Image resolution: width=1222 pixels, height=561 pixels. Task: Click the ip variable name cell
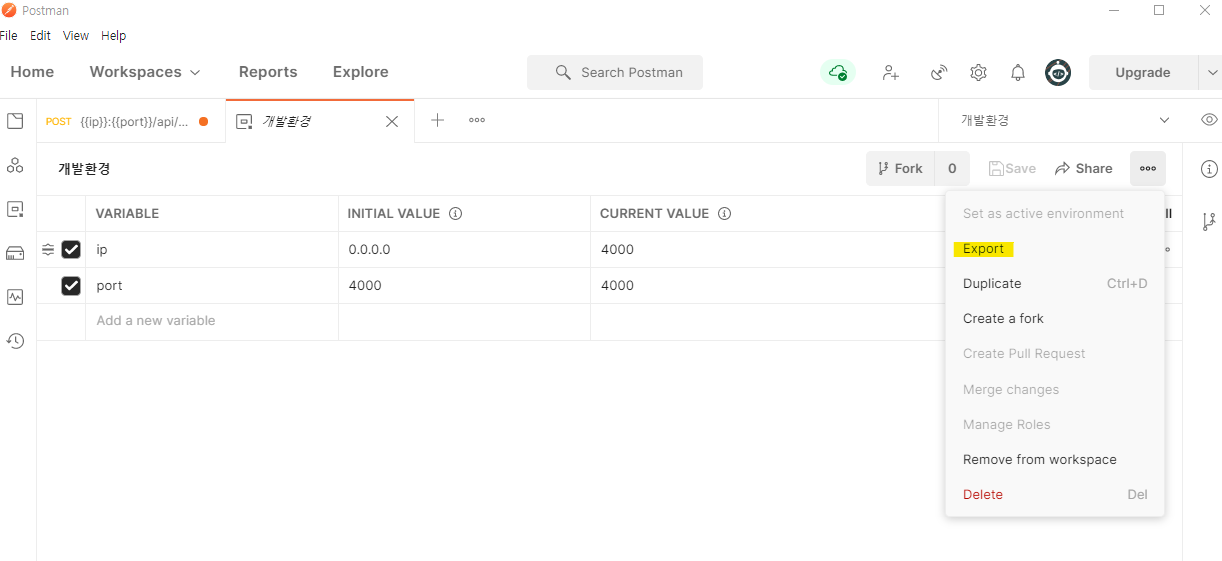(212, 250)
